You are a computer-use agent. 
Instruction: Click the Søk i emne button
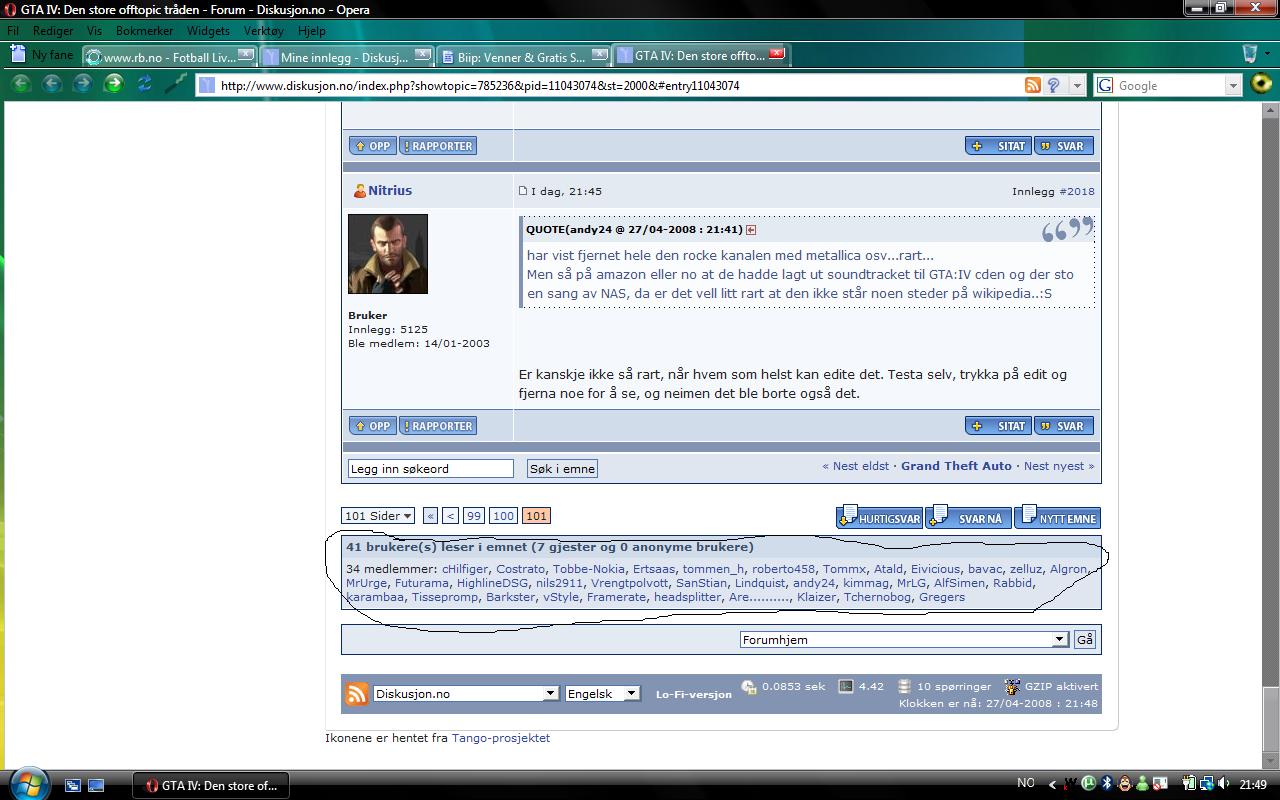pos(562,468)
